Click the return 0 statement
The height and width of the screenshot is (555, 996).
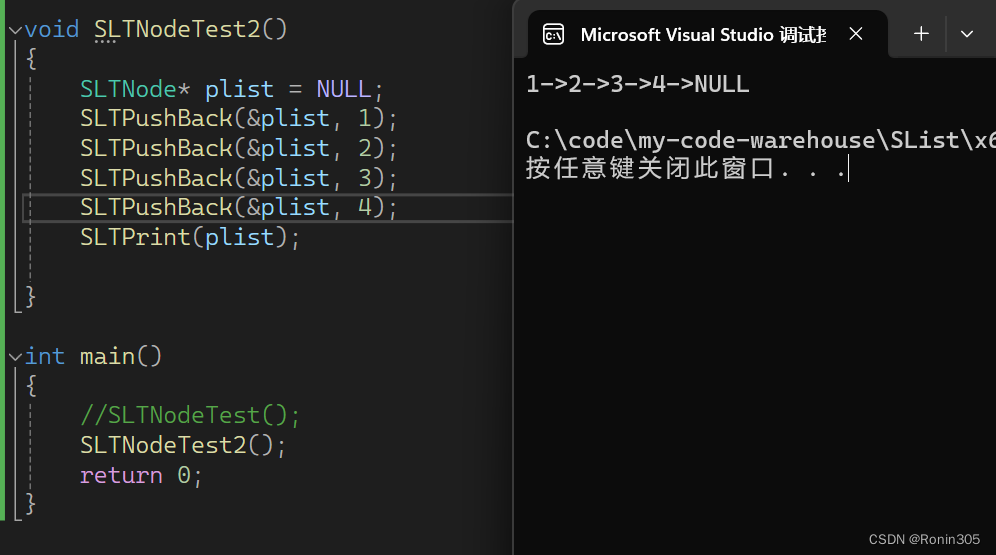point(140,475)
